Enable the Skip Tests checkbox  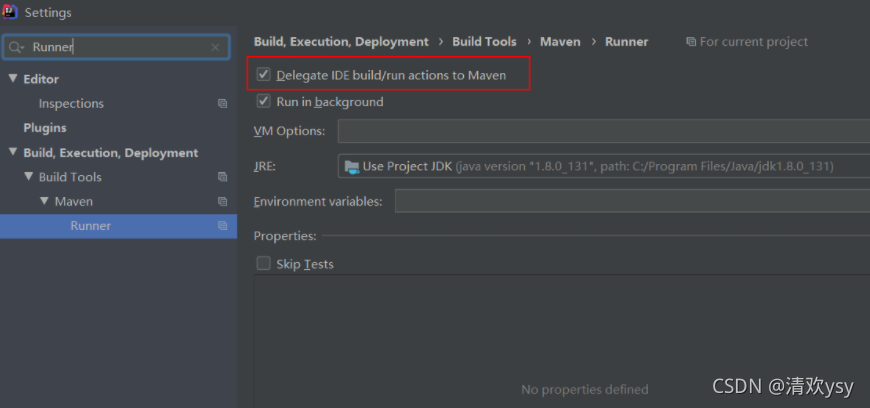click(x=264, y=263)
